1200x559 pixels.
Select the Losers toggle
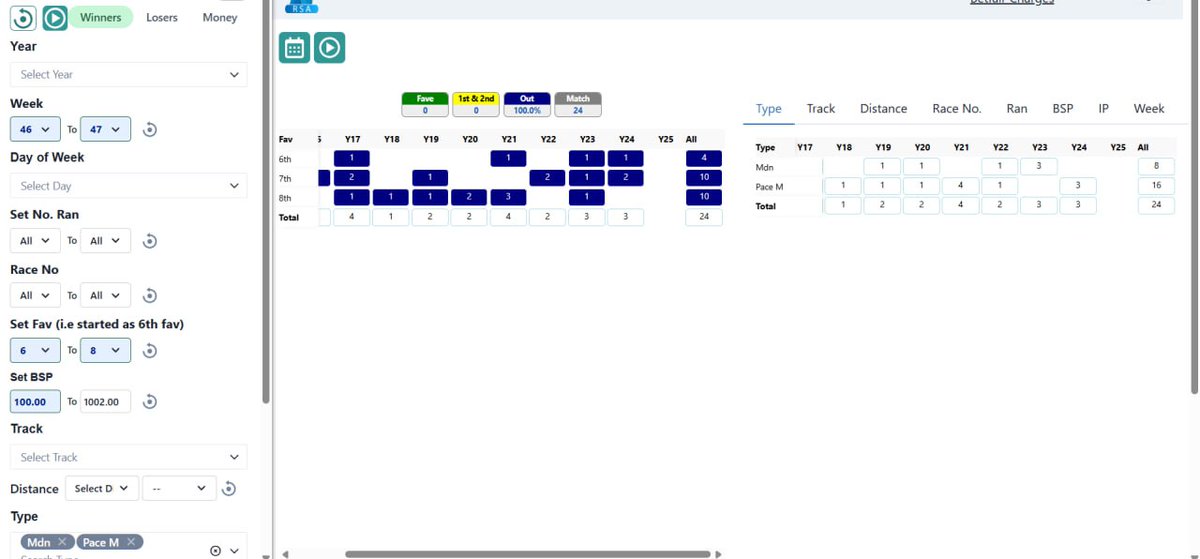[x=162, y=18]
